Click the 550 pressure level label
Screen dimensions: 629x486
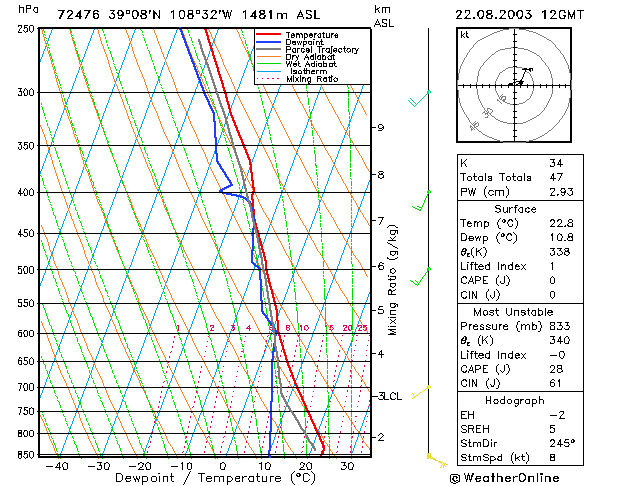pyautogui.click(x=26, y=304)
